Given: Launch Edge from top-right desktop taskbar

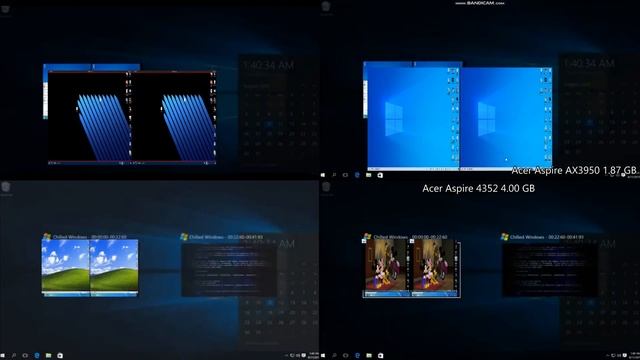Looking at the screenshot, I should (x=357, y=175).
